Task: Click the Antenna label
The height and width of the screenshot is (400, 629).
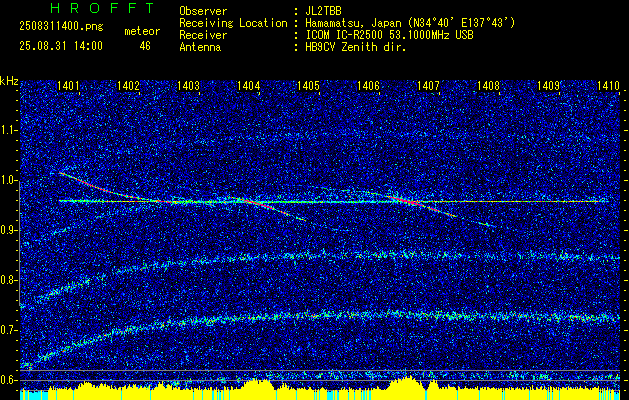Action: point(200,47)
